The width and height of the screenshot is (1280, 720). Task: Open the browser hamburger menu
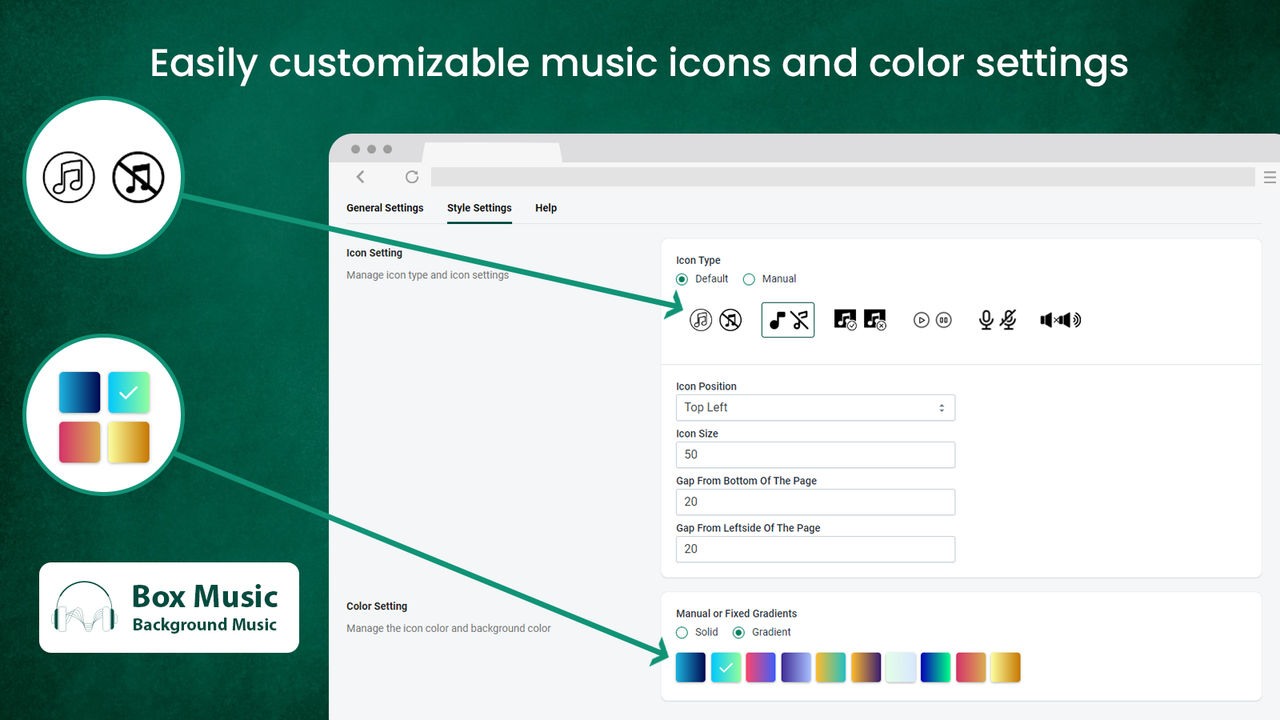(x=1270, y=177)
